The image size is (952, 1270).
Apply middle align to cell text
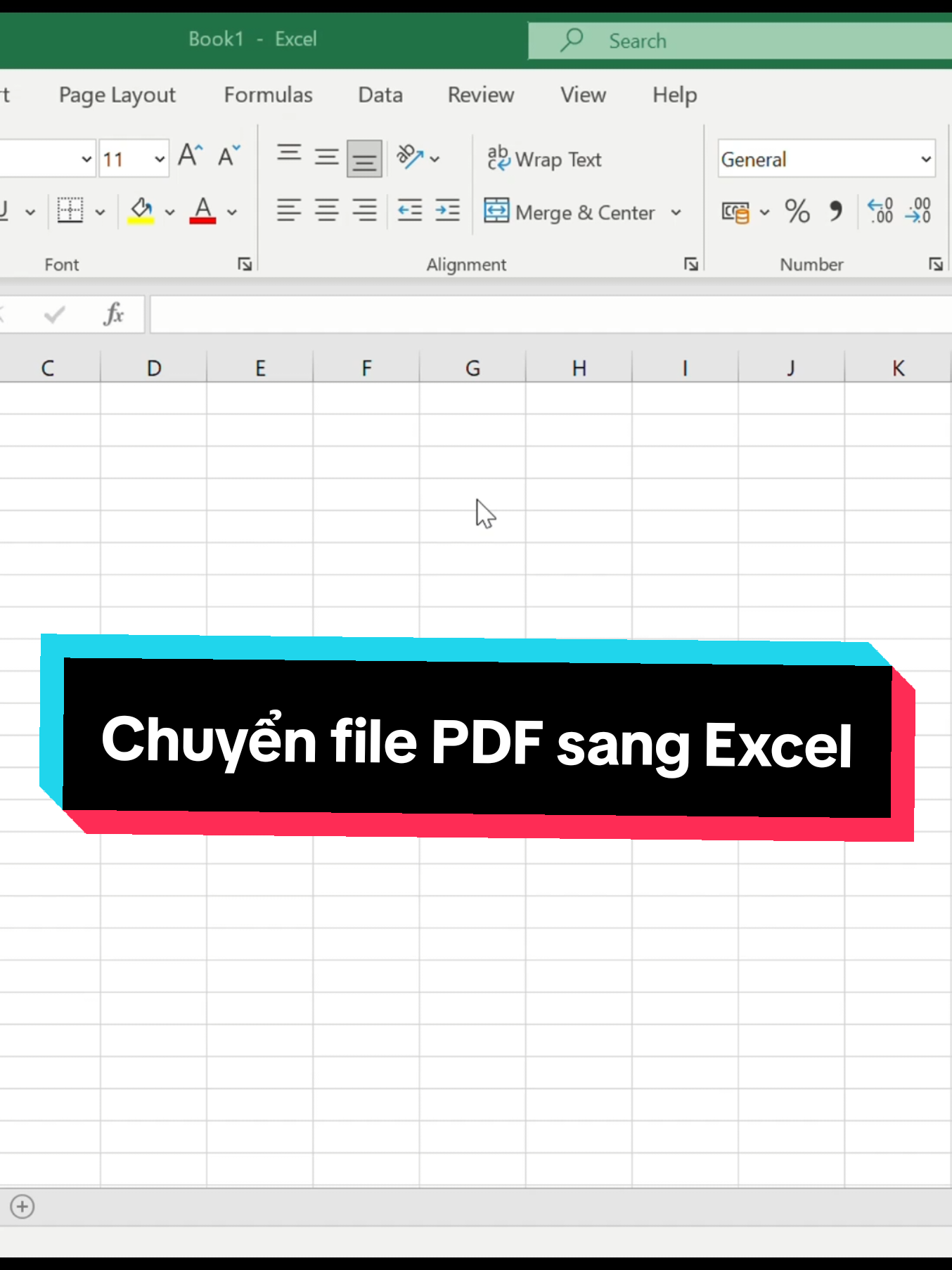326,157
